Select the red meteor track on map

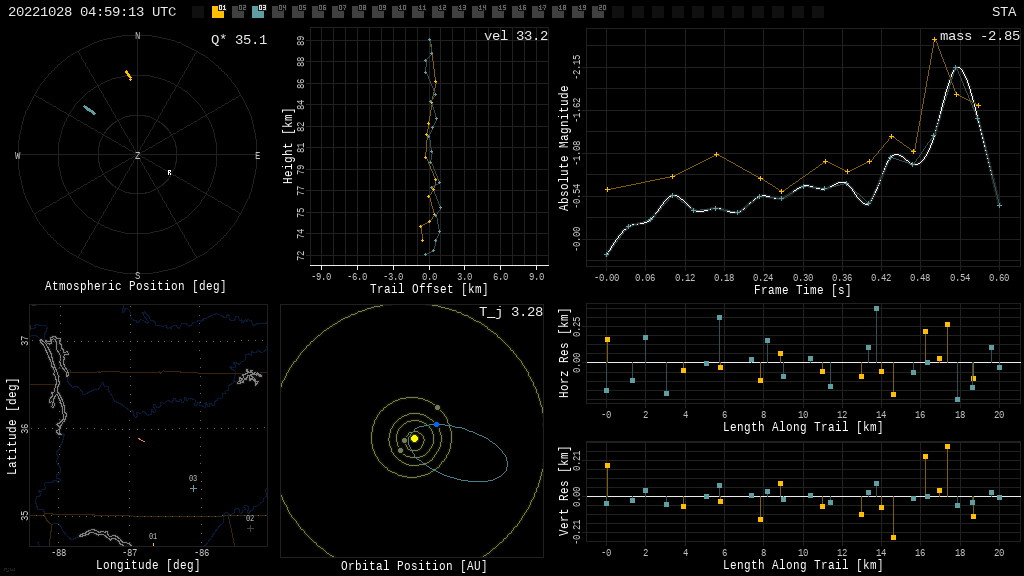click(141, 440)
